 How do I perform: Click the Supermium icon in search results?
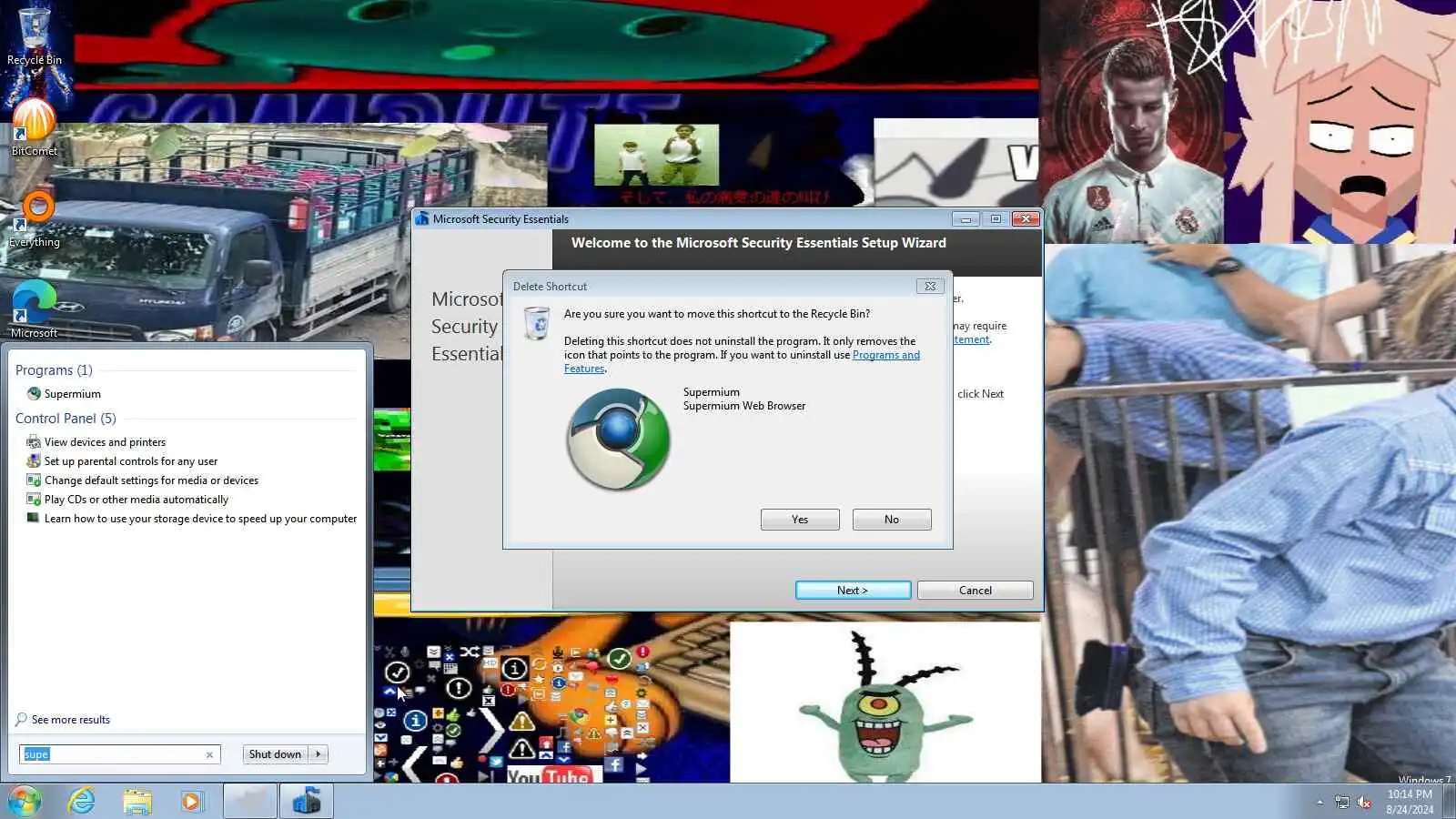[x=34, y=394]
